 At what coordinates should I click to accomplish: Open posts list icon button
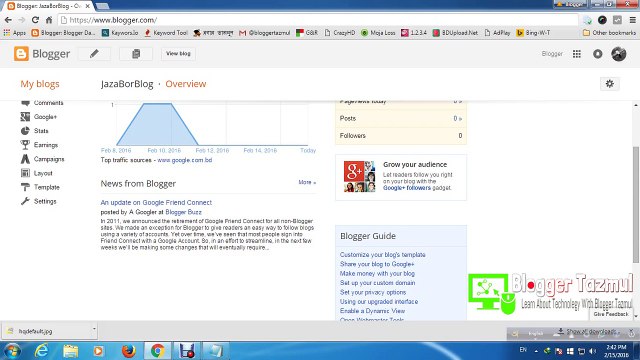point(136,53)
